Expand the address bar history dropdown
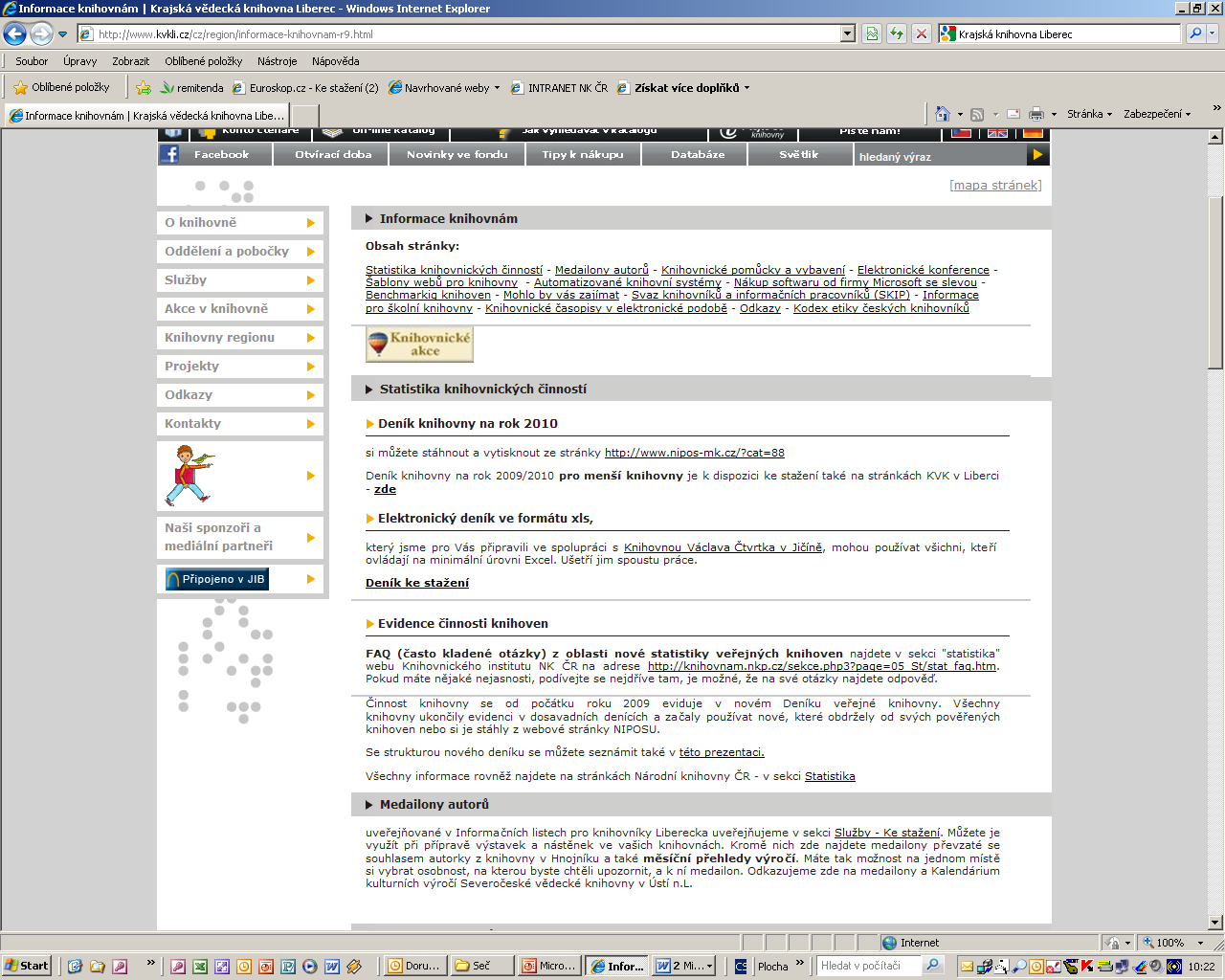Screen dimensions: 1225x980 [848, 33]
